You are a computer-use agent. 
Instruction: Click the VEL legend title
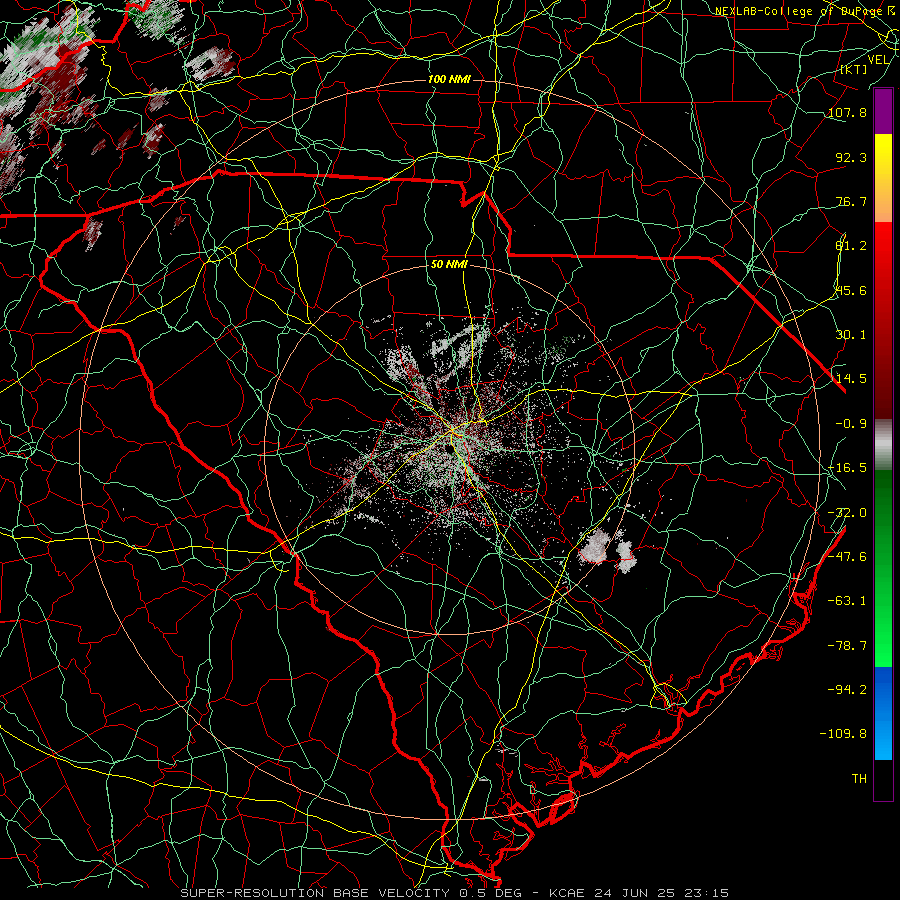[878, 60]
